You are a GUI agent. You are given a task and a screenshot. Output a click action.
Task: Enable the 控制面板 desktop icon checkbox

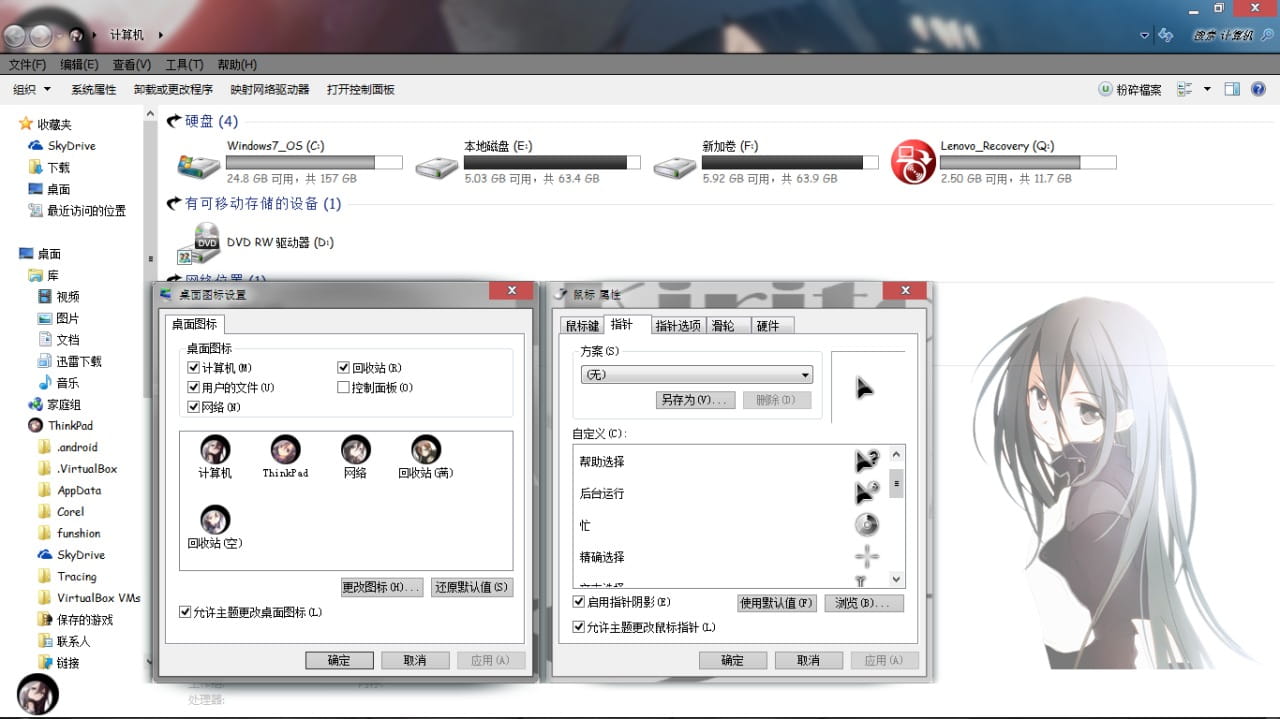(x=344, y=387)
